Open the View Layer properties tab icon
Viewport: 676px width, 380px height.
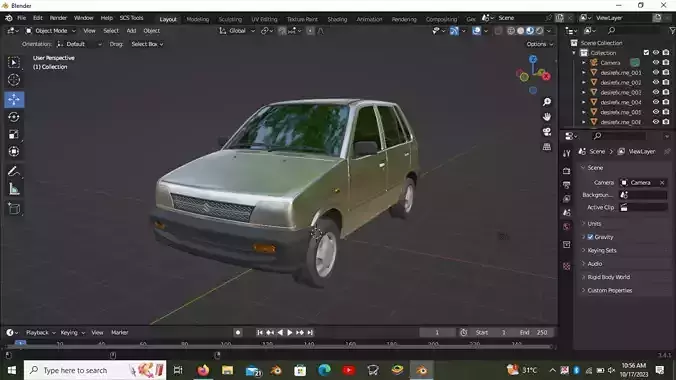pos(566,198)
